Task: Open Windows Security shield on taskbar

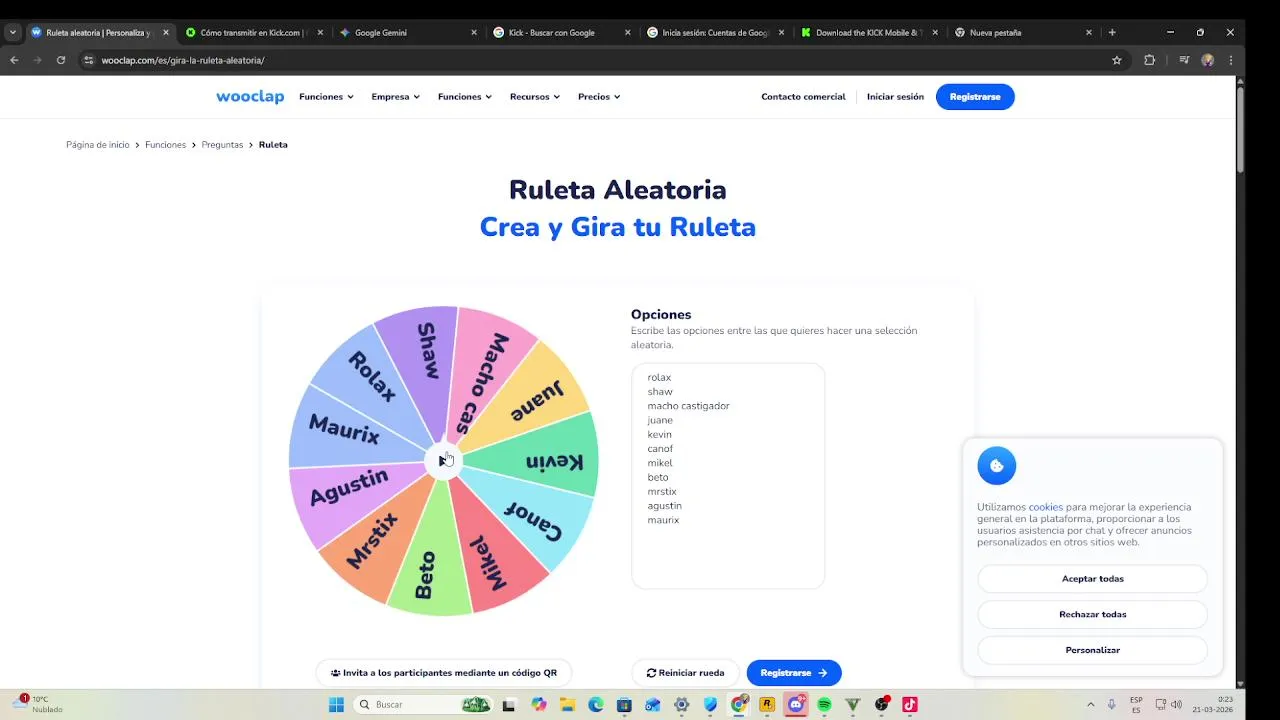Action: click(x=710, y=704)
